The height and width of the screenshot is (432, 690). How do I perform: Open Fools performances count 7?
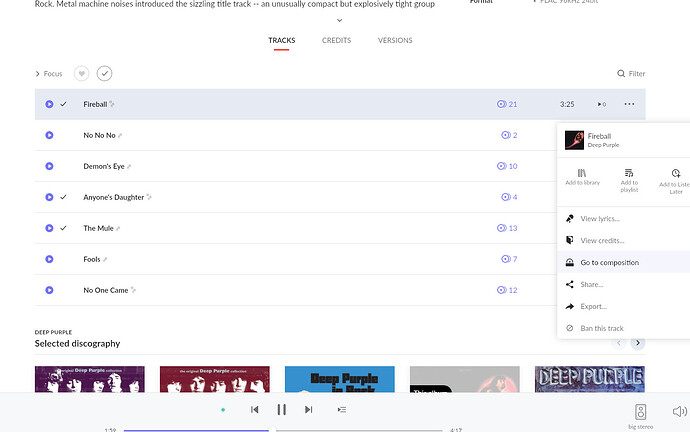509,259
